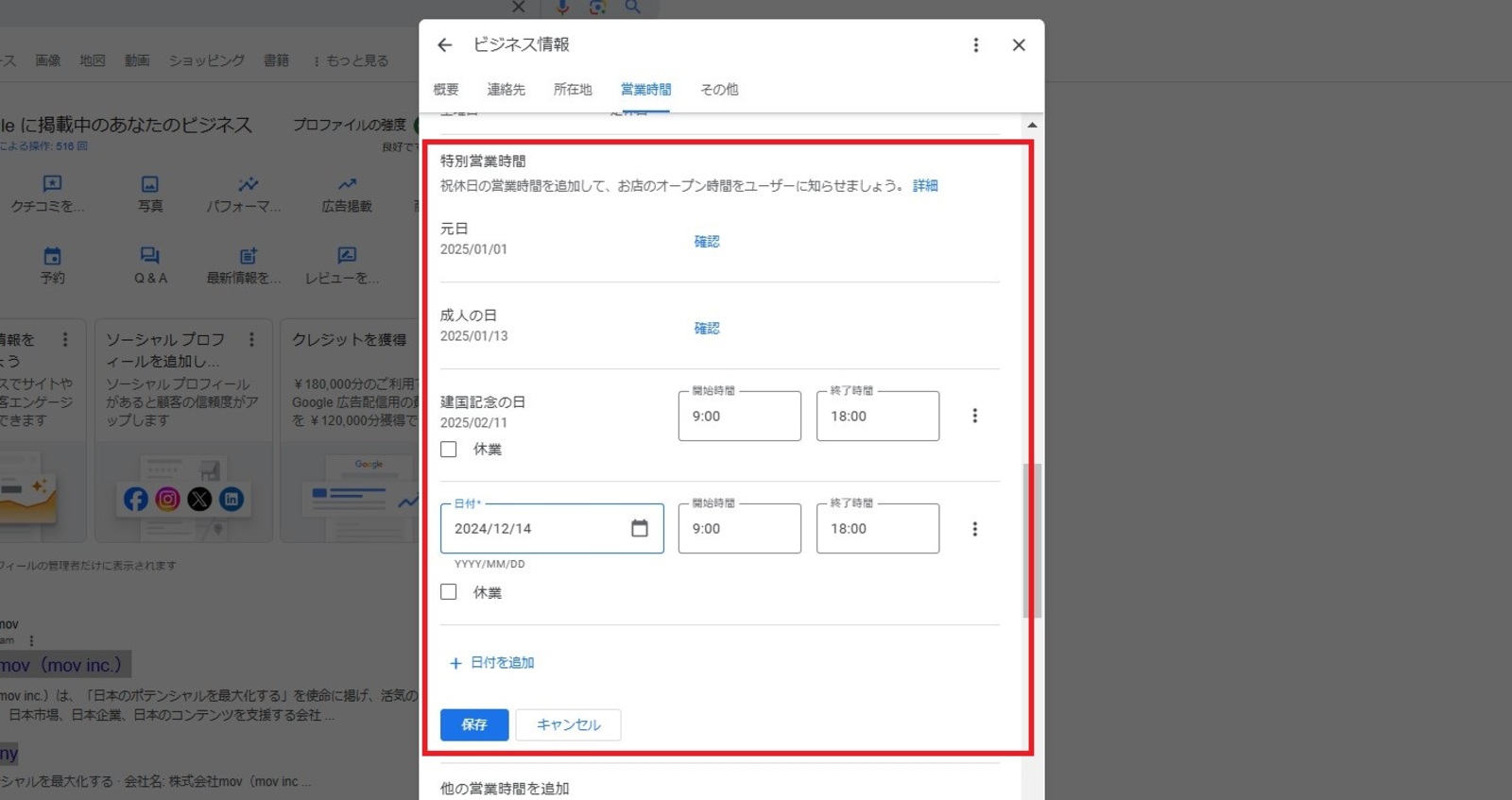Select 地図 search tab in background

click(93, 60)
